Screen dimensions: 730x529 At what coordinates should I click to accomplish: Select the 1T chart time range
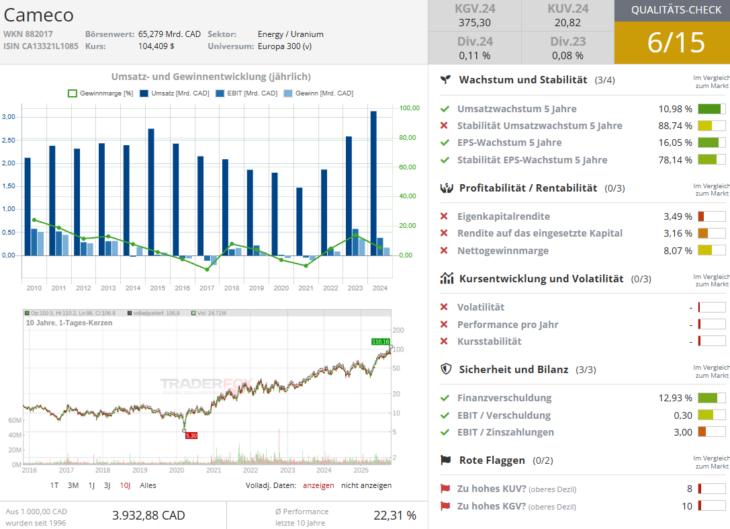click(x=54, y=484)
